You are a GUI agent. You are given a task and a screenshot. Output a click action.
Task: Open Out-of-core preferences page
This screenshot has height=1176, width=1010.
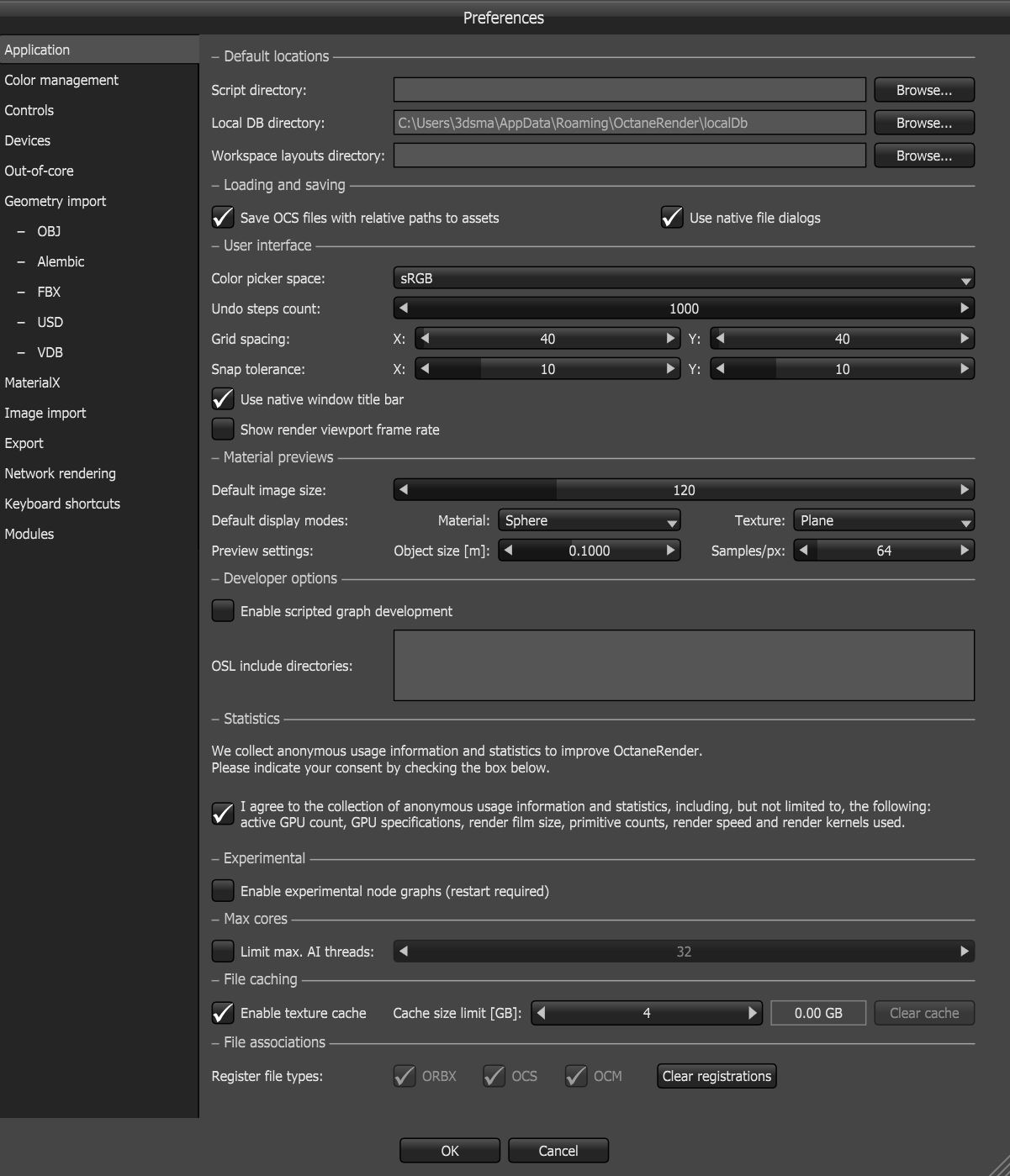click(x=99, y=171)
